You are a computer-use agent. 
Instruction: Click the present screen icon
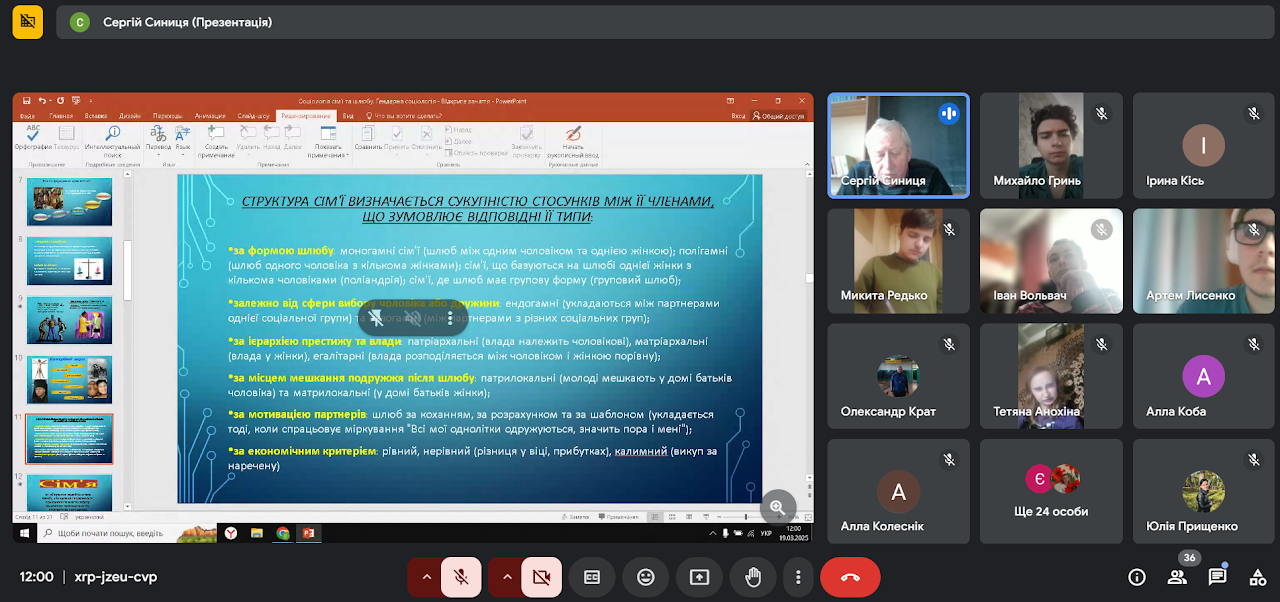pos(699,577)
